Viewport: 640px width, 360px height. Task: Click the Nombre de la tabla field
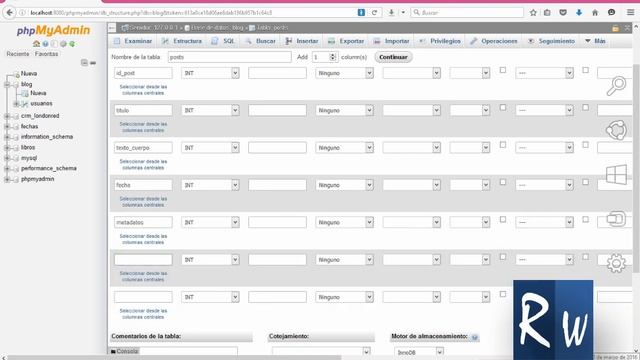pyautogui.click(x=229, y=57)
